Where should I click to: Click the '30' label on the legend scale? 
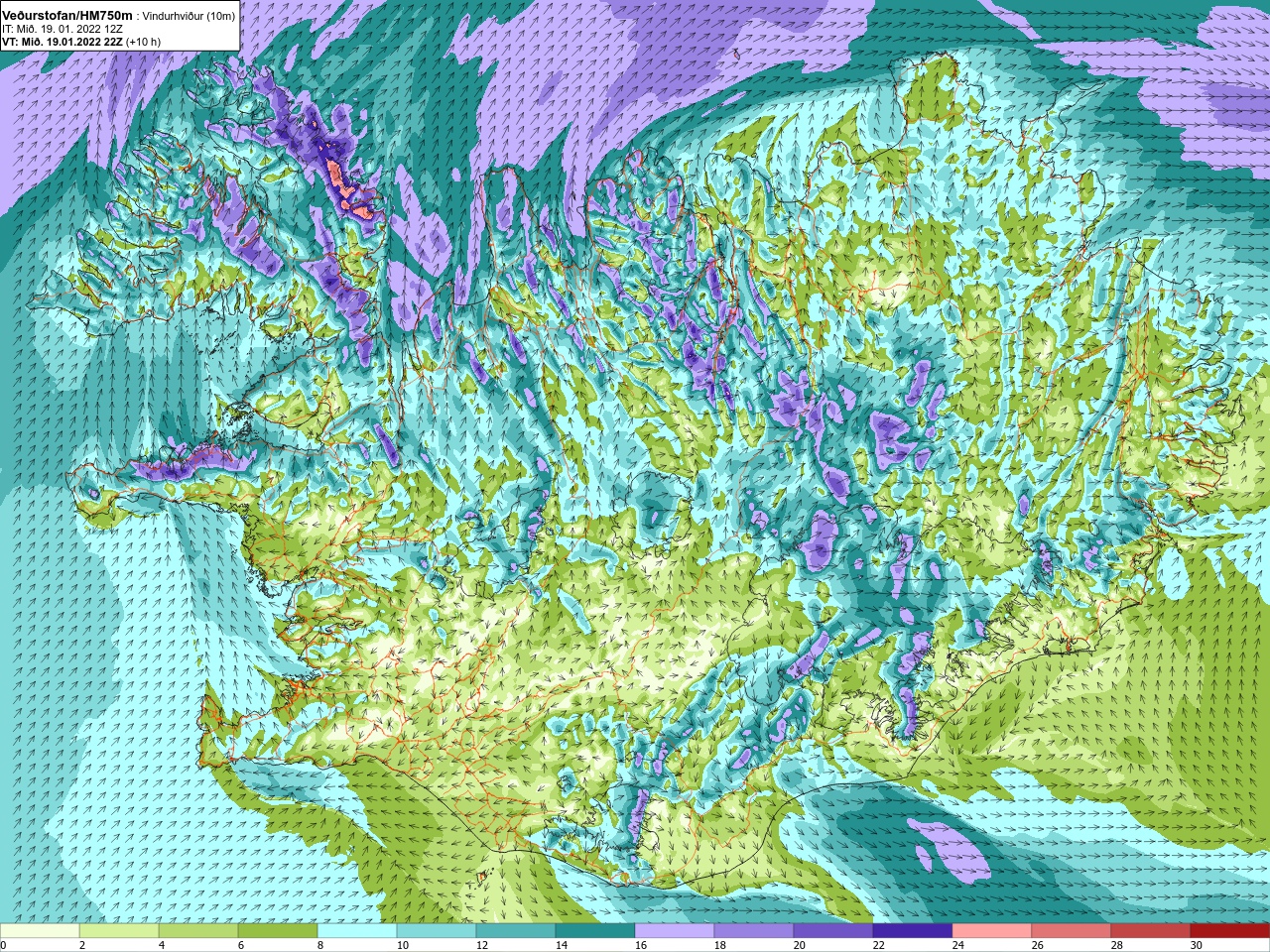pos(1197,945)
